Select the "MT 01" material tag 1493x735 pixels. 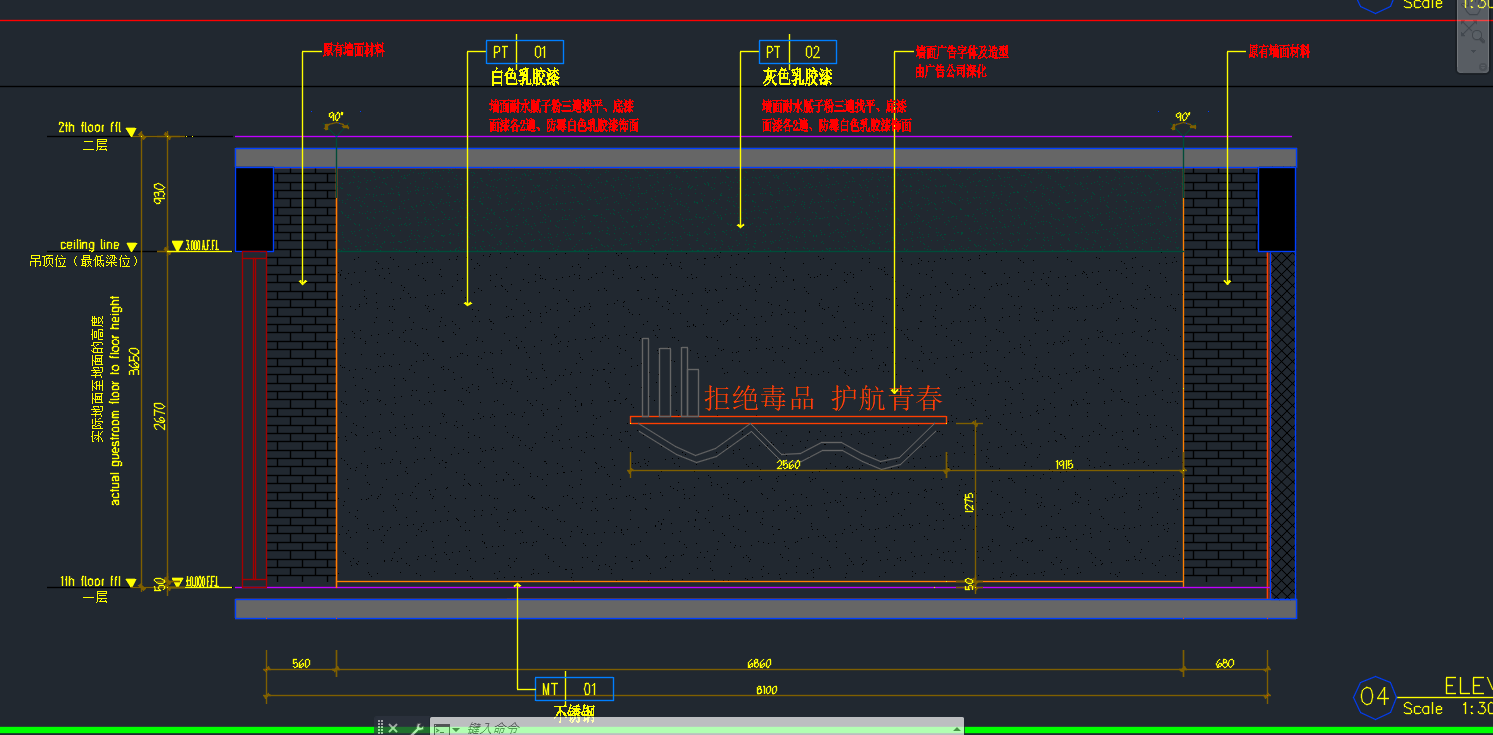point(575,689)
